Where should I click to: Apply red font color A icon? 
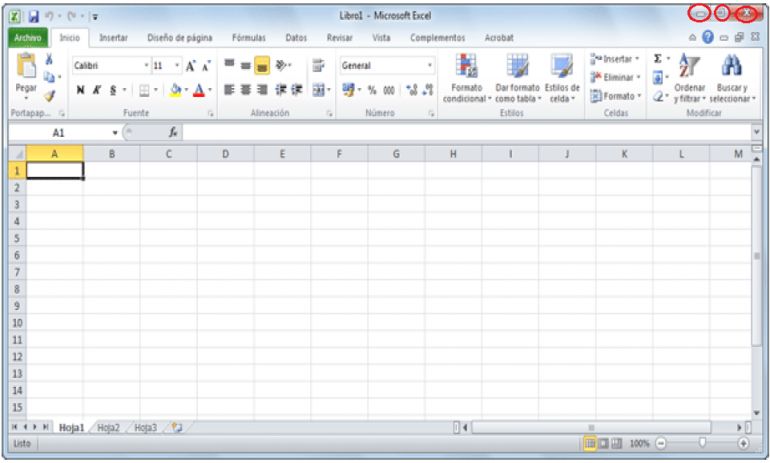pyautogui.click(x=199, y=90)
